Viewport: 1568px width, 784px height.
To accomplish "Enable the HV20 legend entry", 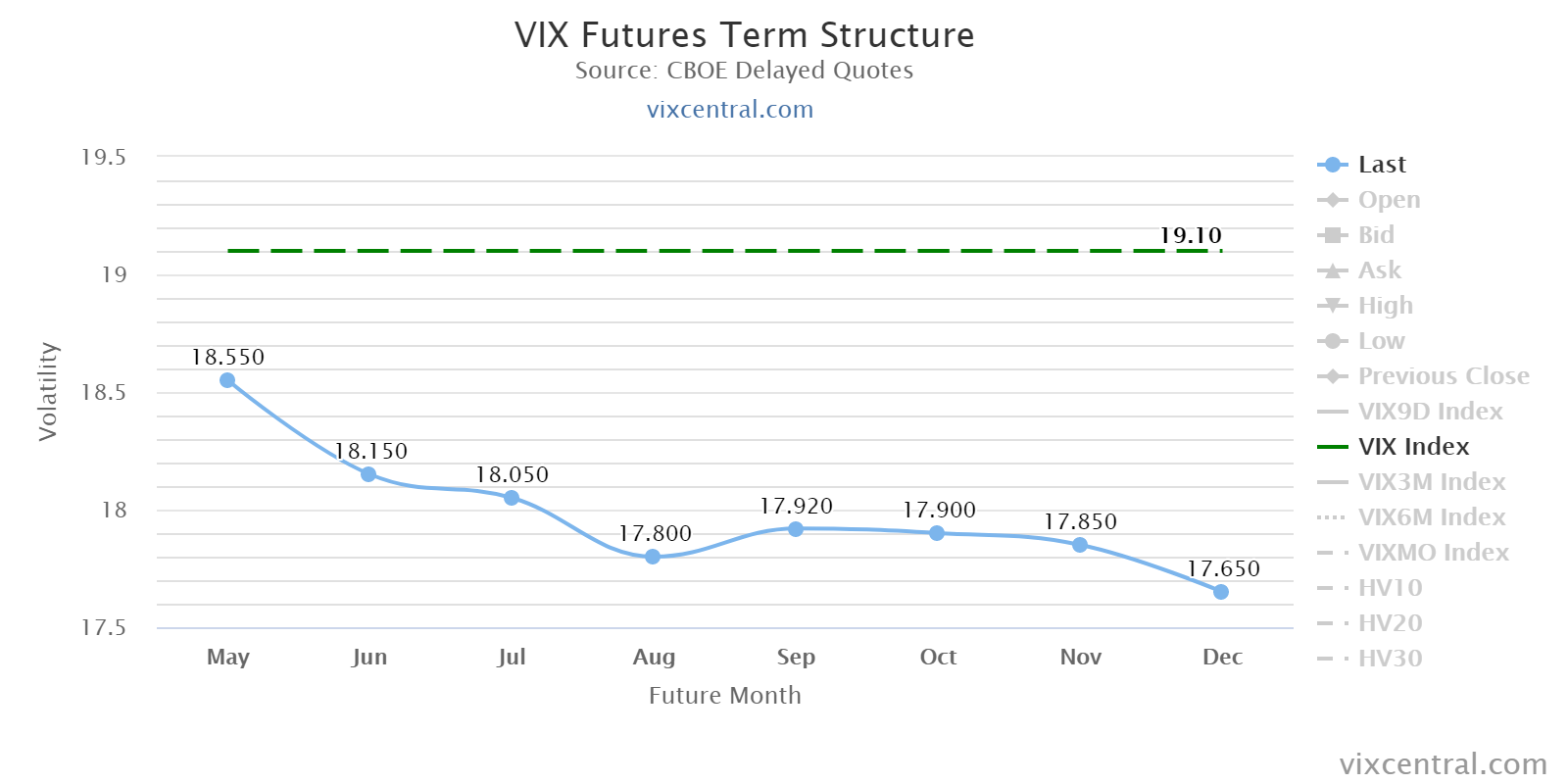I will (1390, 623).
